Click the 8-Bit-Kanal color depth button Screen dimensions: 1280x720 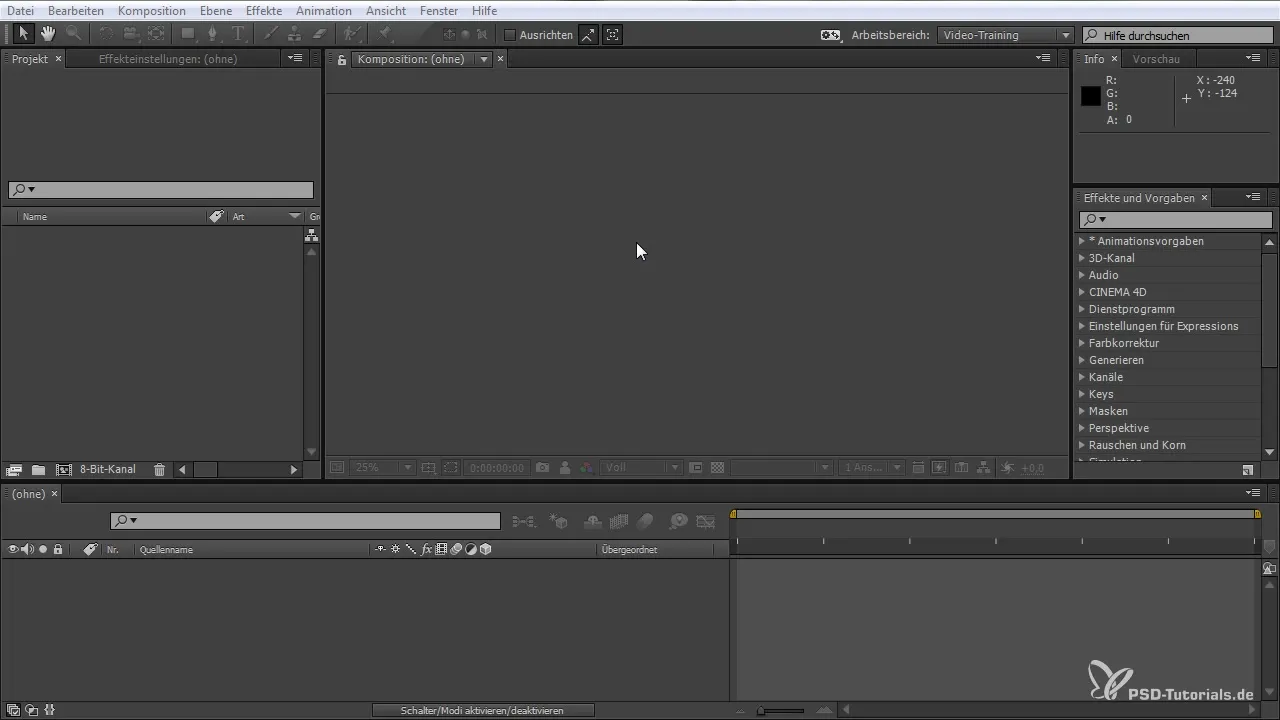[108, 469]
